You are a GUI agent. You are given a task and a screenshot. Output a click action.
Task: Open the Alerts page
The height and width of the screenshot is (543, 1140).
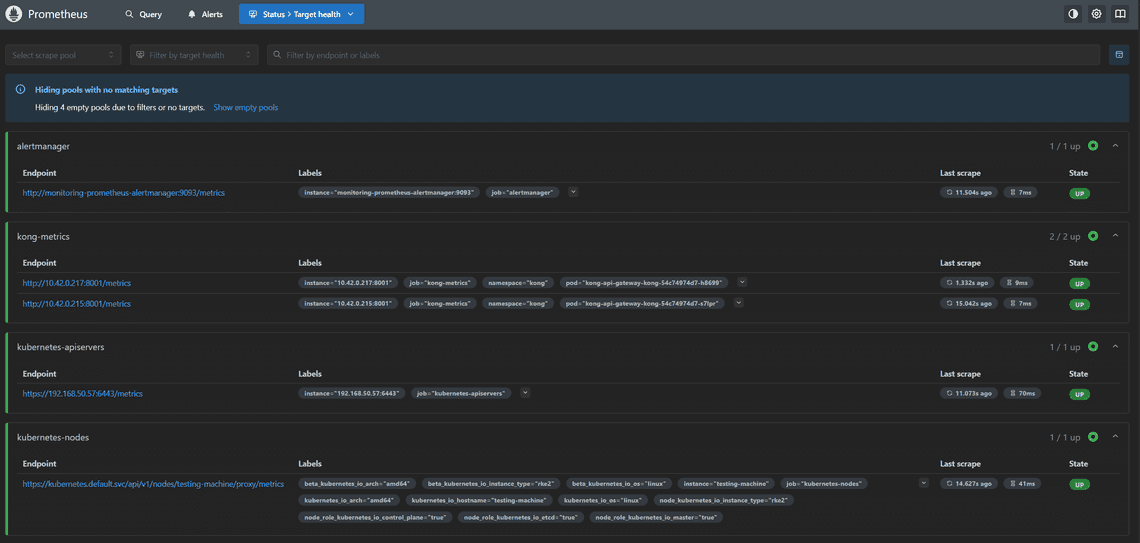[x=205, y=15]
